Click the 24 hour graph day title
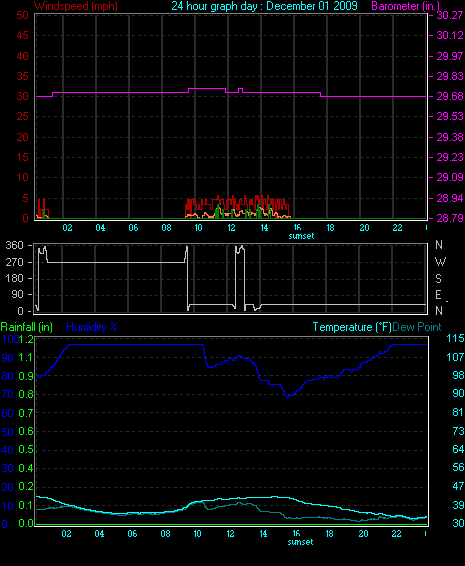This screenshot has height=566, width=465. (x=264, y=6)
